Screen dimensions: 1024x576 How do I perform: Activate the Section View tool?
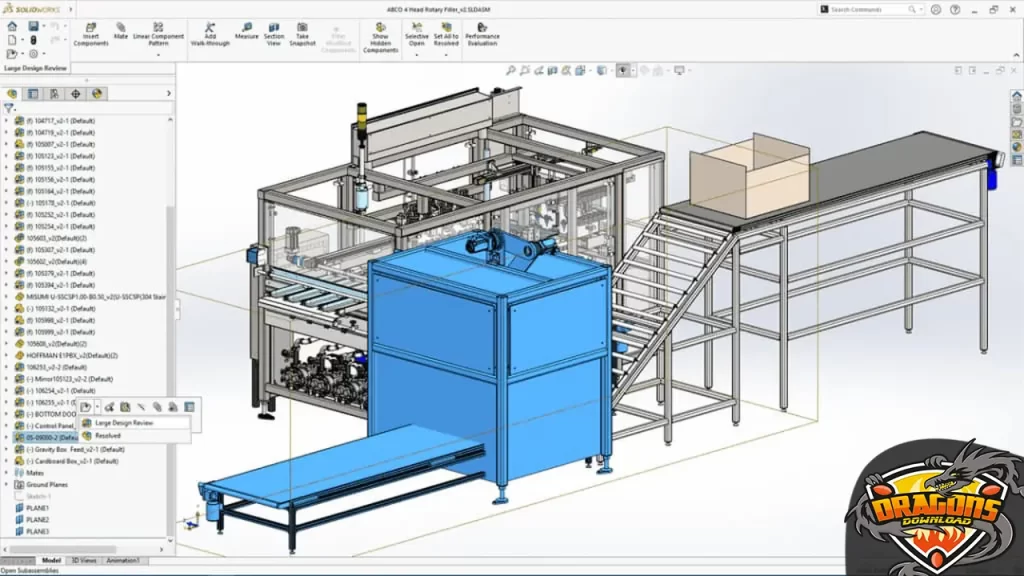[275, 33]
